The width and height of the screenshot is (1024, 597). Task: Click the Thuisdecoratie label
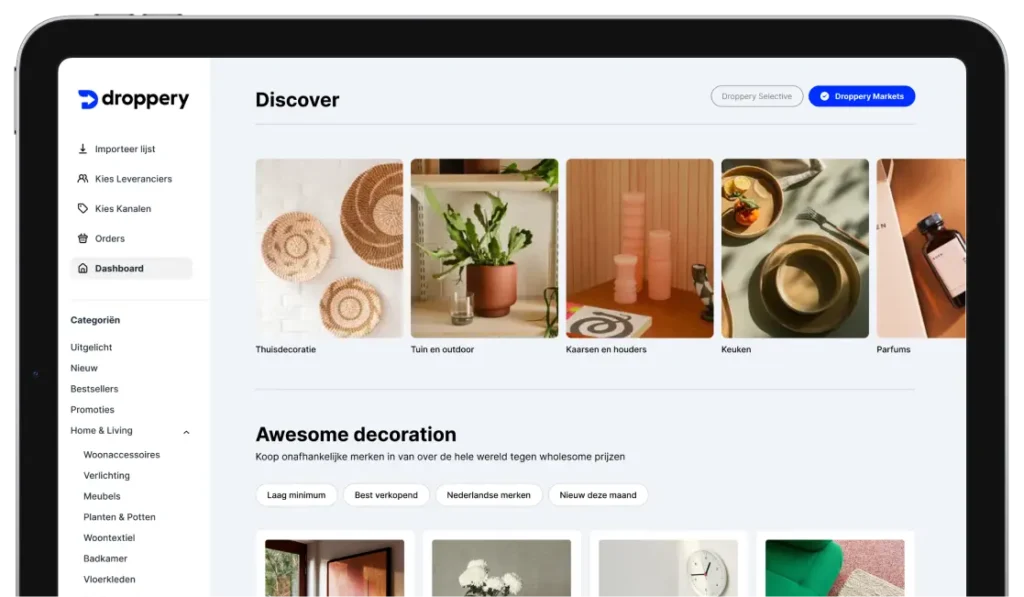285,349
